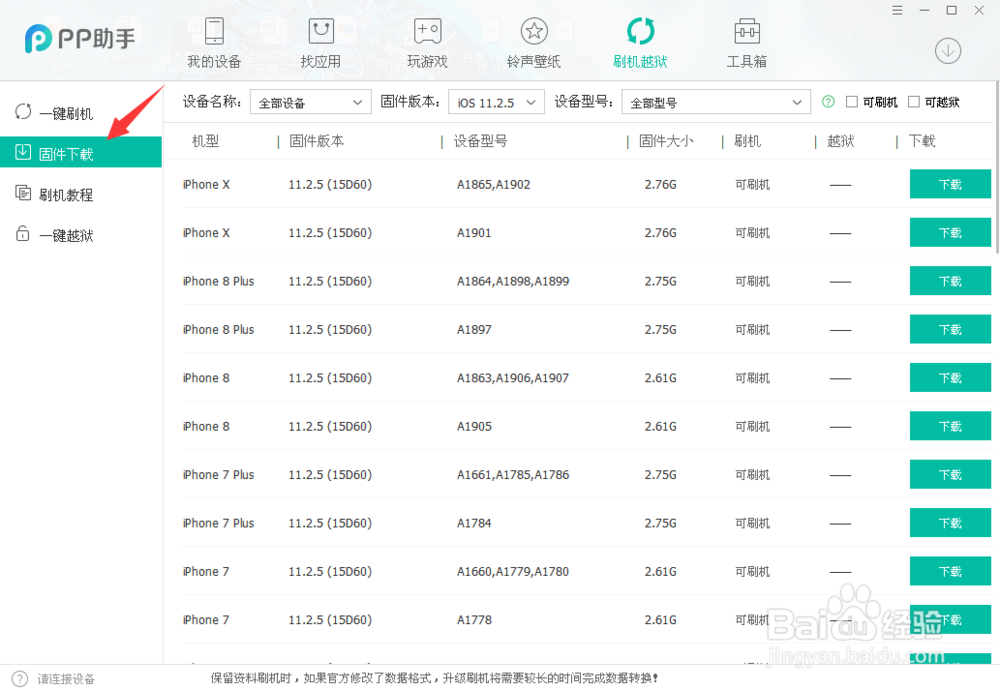Screen dimensions: 1000x690
Task: Download firmware for iPhone 7 Plus A1784
Action: tap(950, 524)
